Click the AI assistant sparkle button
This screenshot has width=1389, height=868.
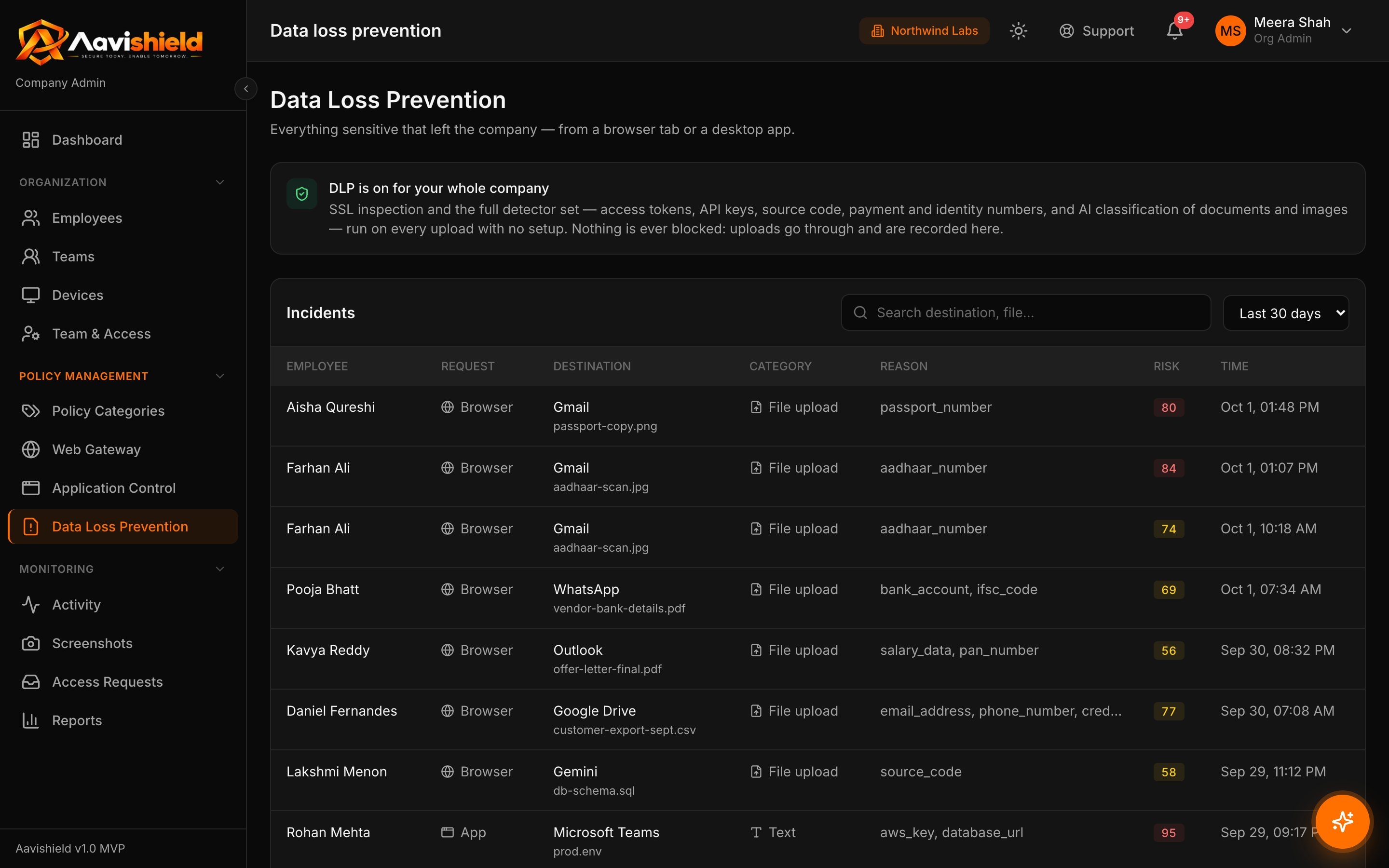coord(1342,821)
